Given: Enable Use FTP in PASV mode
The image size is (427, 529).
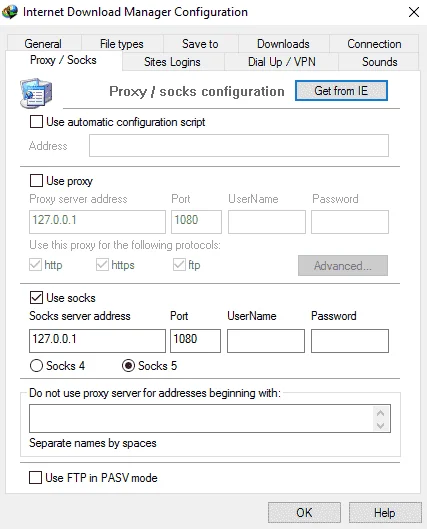Looking at the screenshot, I should pyautogui.click(x=35, y=478).
